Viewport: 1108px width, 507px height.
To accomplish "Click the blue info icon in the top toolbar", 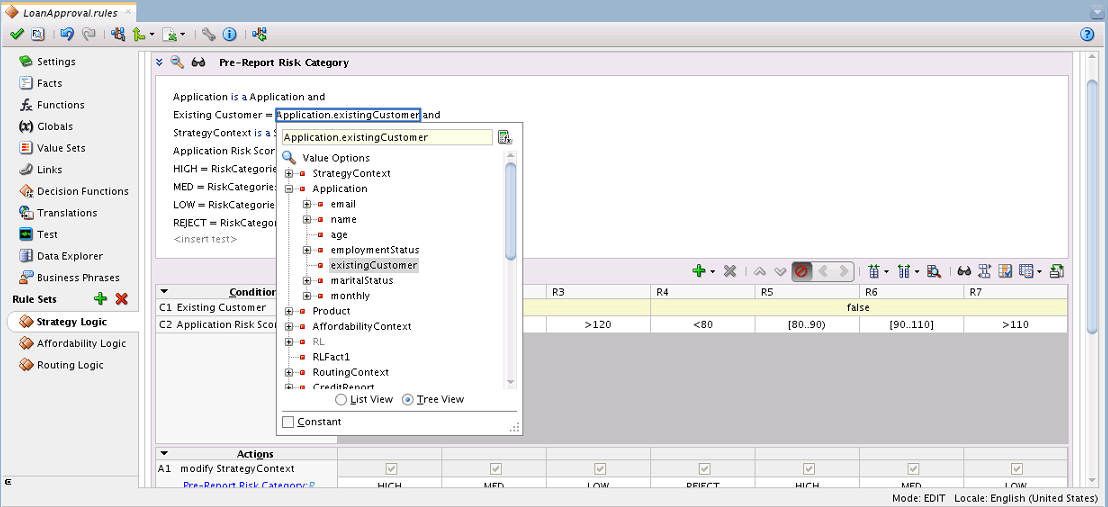I will [229, 34].
